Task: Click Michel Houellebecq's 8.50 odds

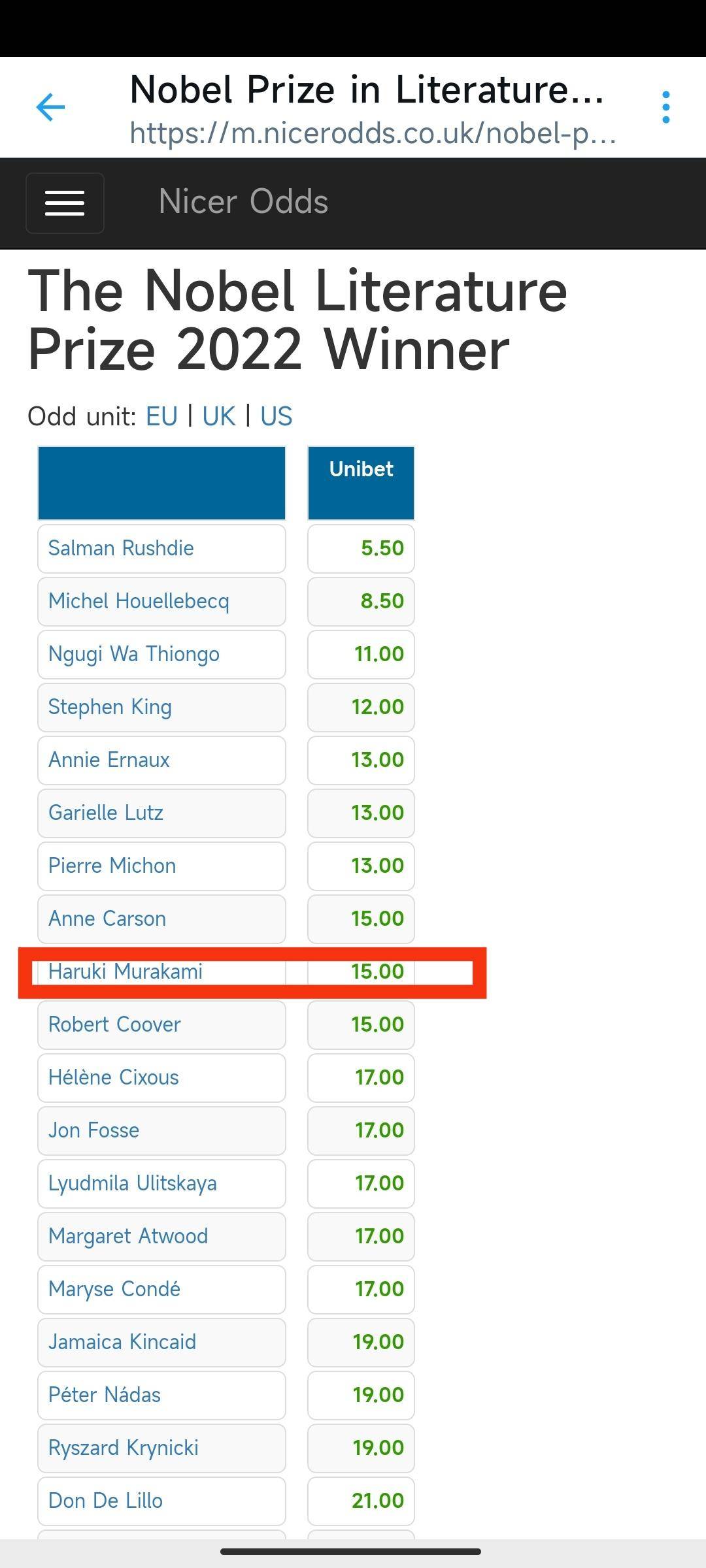Action: tap(382, 601)
